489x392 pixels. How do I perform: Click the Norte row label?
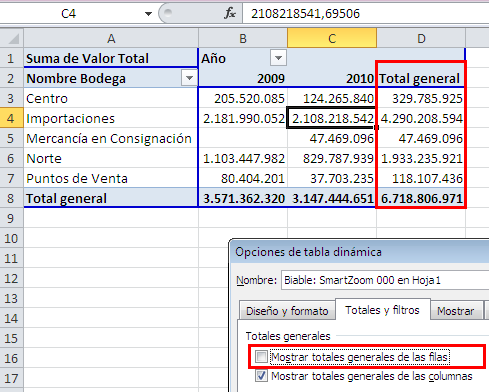111,158
